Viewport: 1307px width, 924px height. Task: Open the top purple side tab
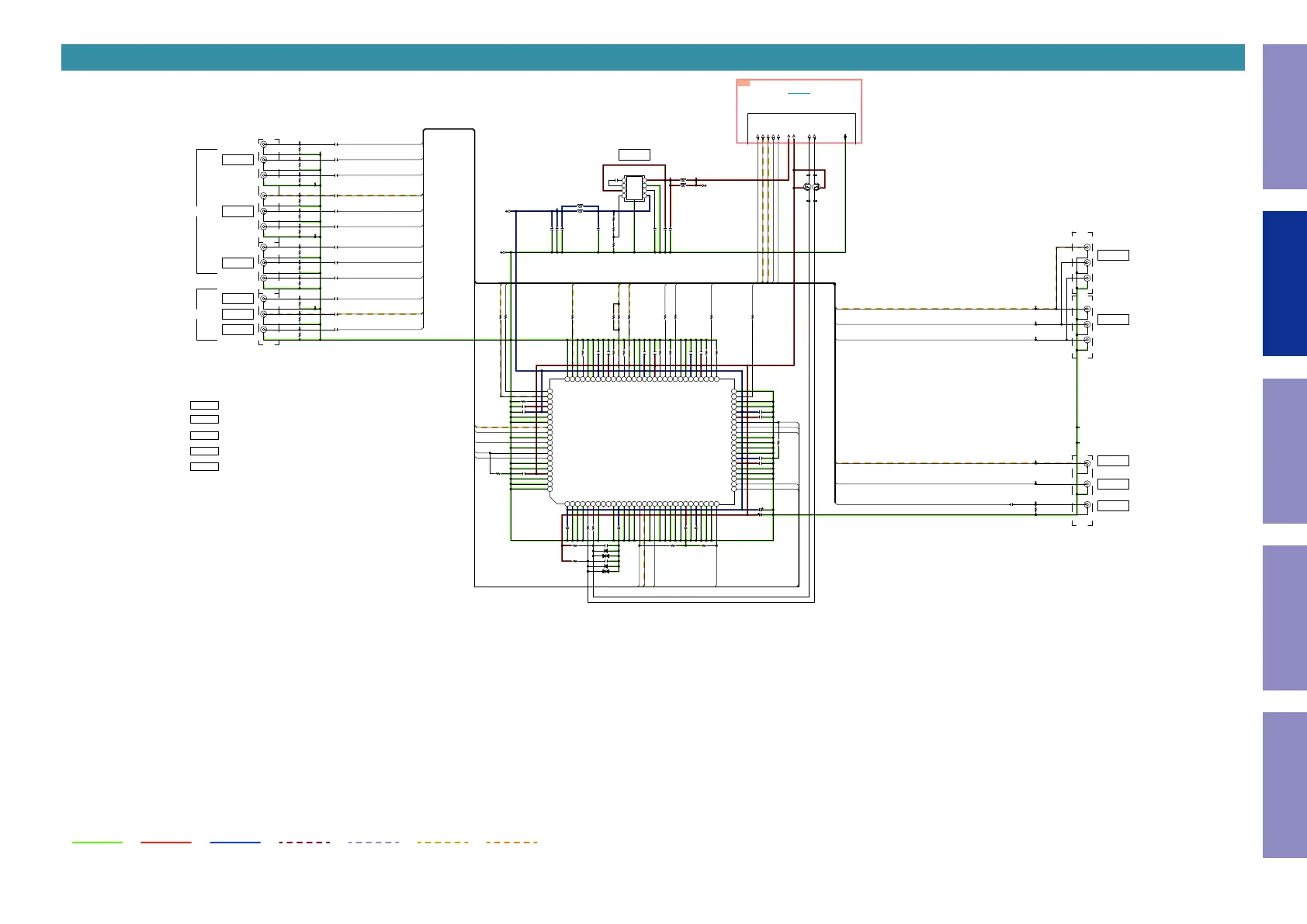(1284, 116)
